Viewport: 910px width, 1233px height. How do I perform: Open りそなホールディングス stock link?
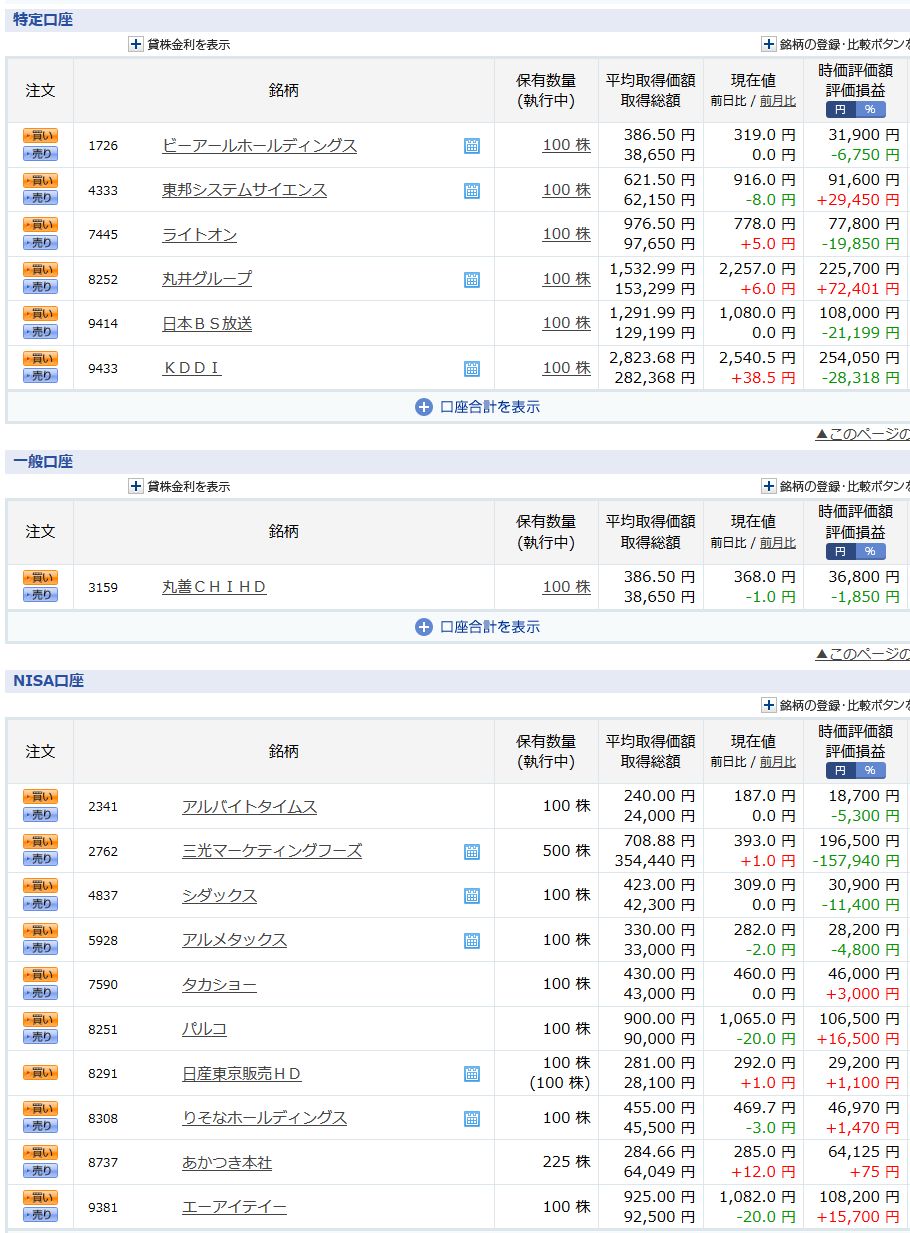click(265, 1118)
